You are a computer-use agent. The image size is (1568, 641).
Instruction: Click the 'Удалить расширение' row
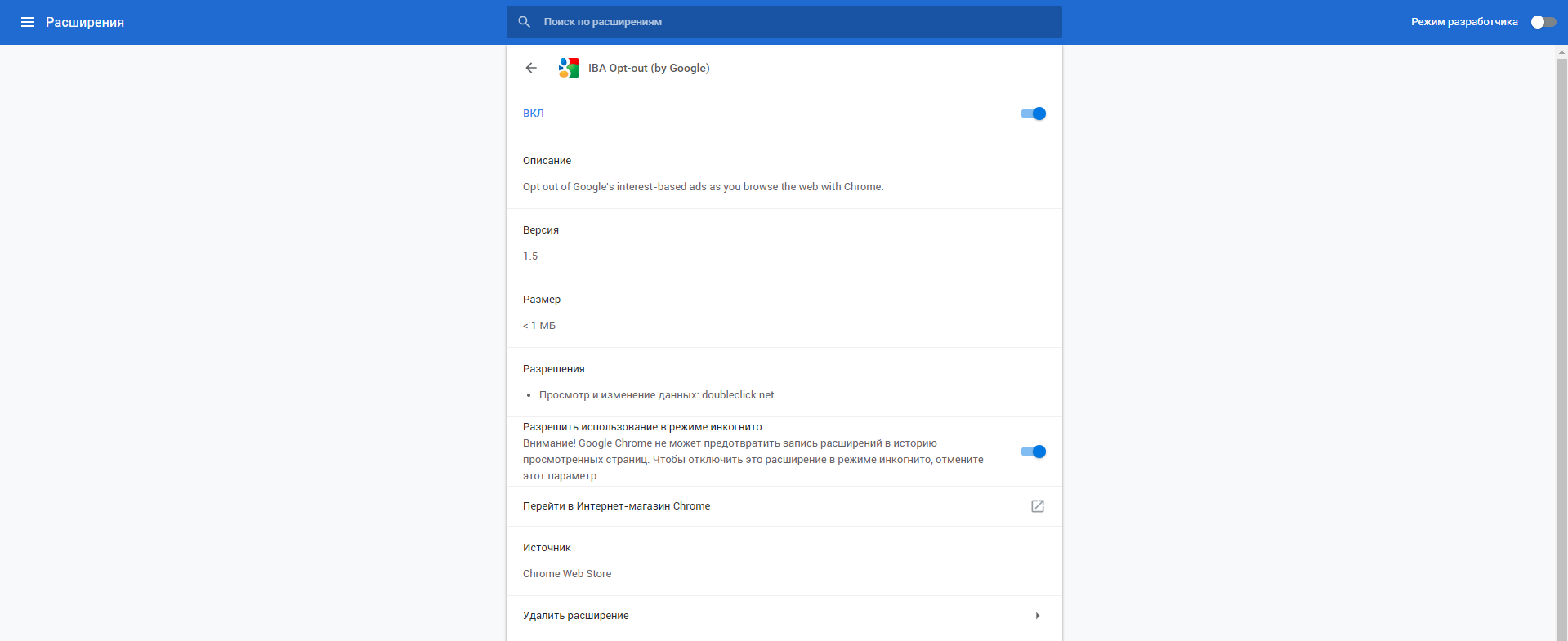coord(784,616)
